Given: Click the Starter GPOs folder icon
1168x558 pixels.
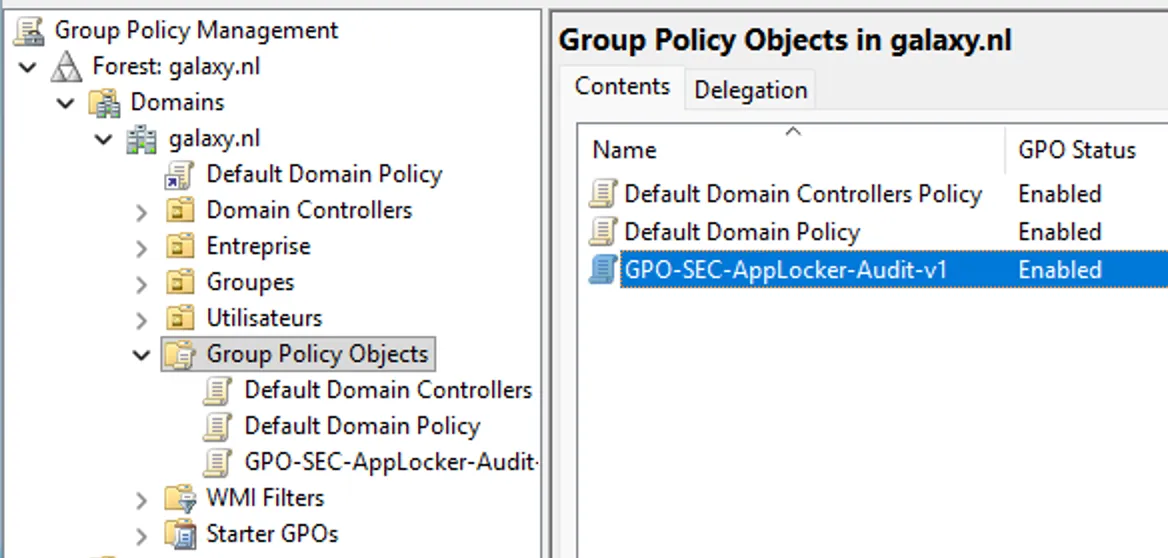Looking at the screenshot, I should [x=180, y=534].
